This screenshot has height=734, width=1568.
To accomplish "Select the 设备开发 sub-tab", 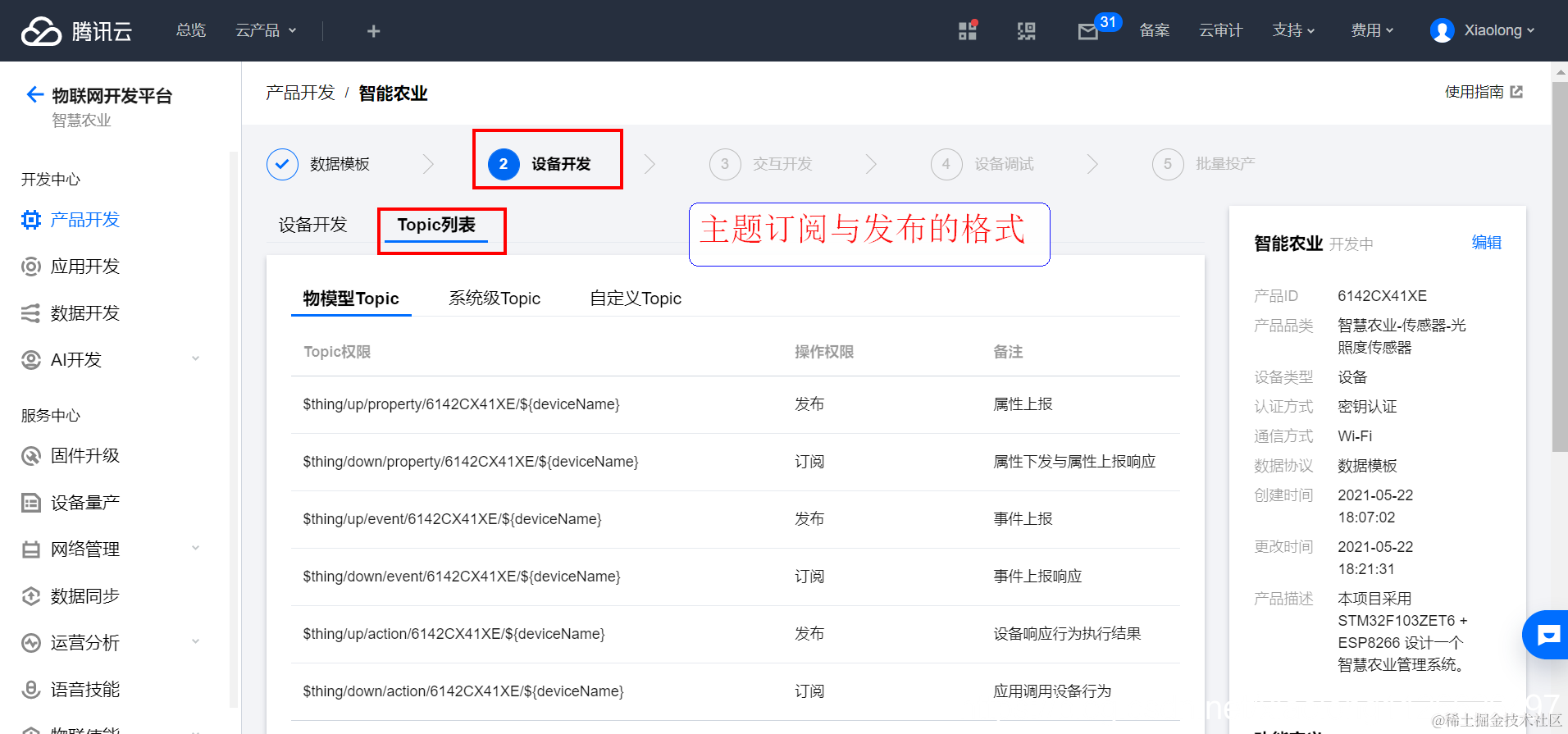I will (312, 225).
